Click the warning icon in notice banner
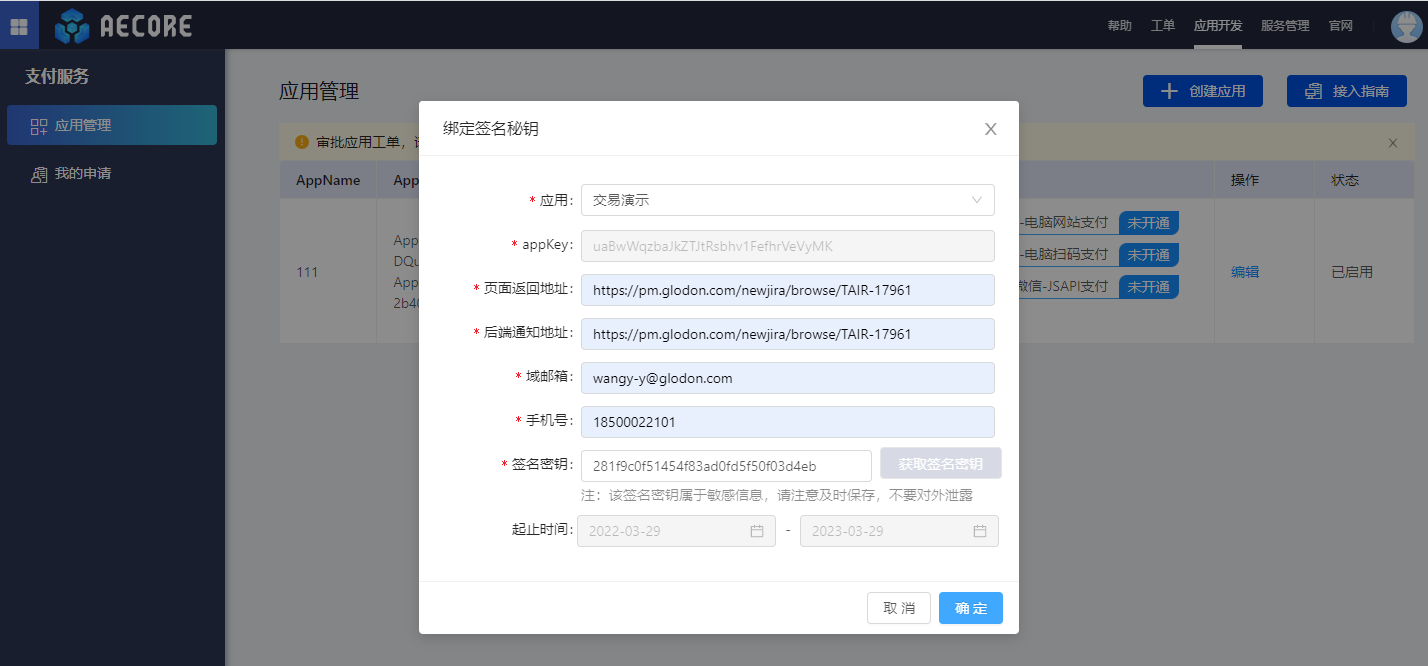Image resolution: width=1428 pixels, height=666 pixels. 302,142
